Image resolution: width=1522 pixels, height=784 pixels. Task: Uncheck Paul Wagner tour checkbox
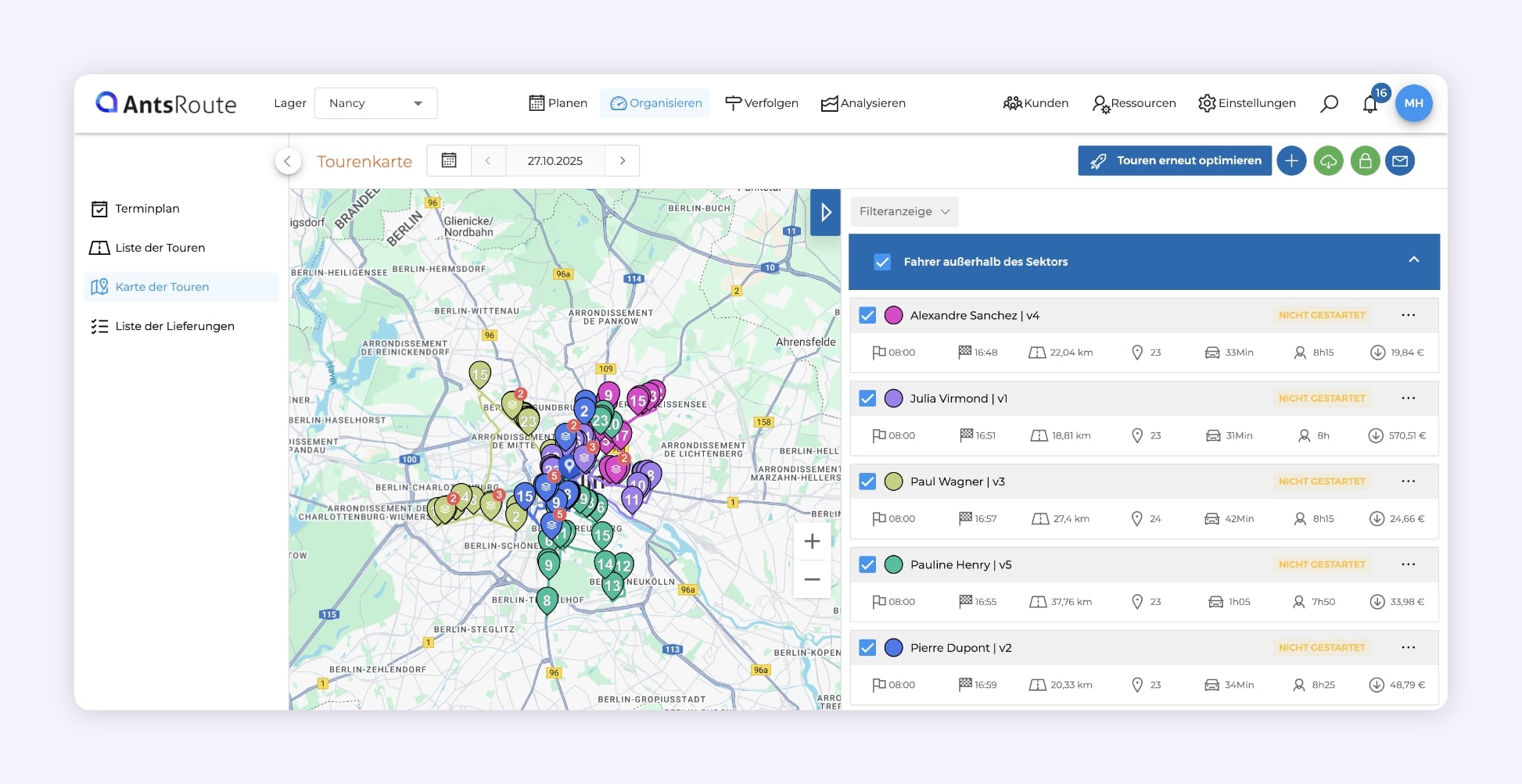(x=867, y=481)
